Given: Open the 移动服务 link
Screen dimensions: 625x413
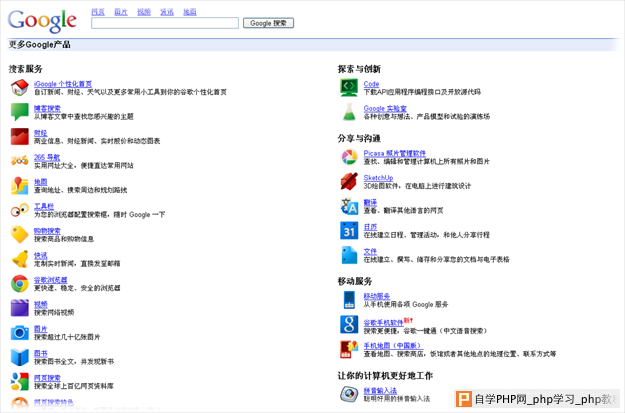Looking at the screenshot, I should 377,296.
